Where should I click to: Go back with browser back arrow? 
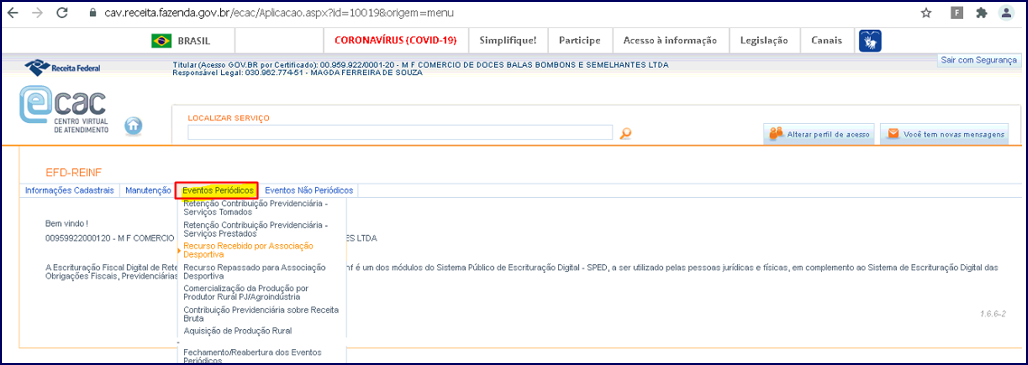pyautogui.click(x=13, y=12)
